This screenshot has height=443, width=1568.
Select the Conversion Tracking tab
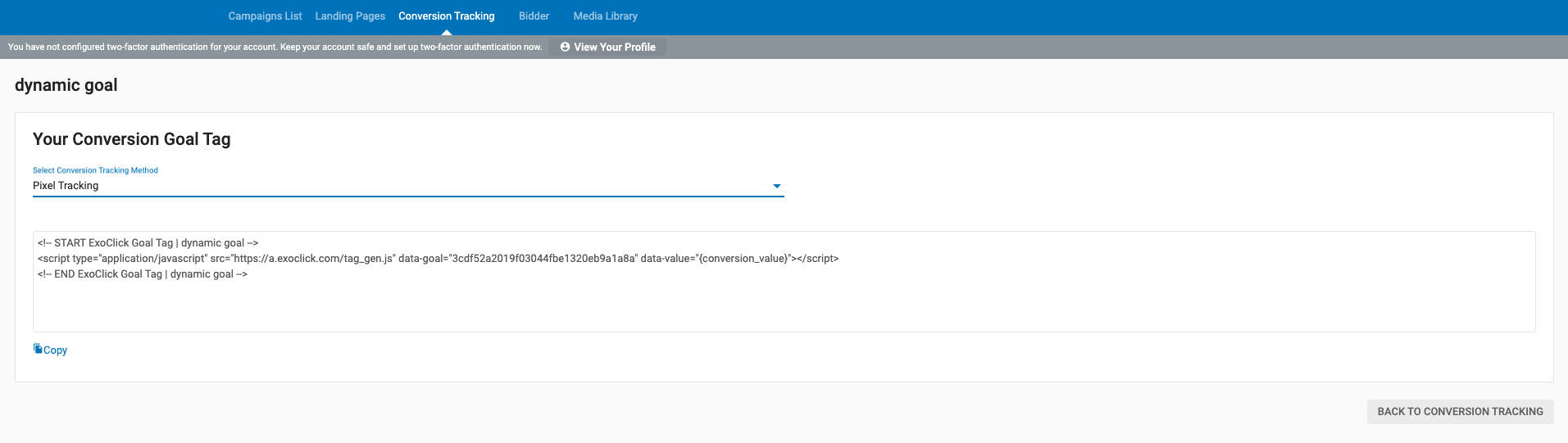point(447,16)
